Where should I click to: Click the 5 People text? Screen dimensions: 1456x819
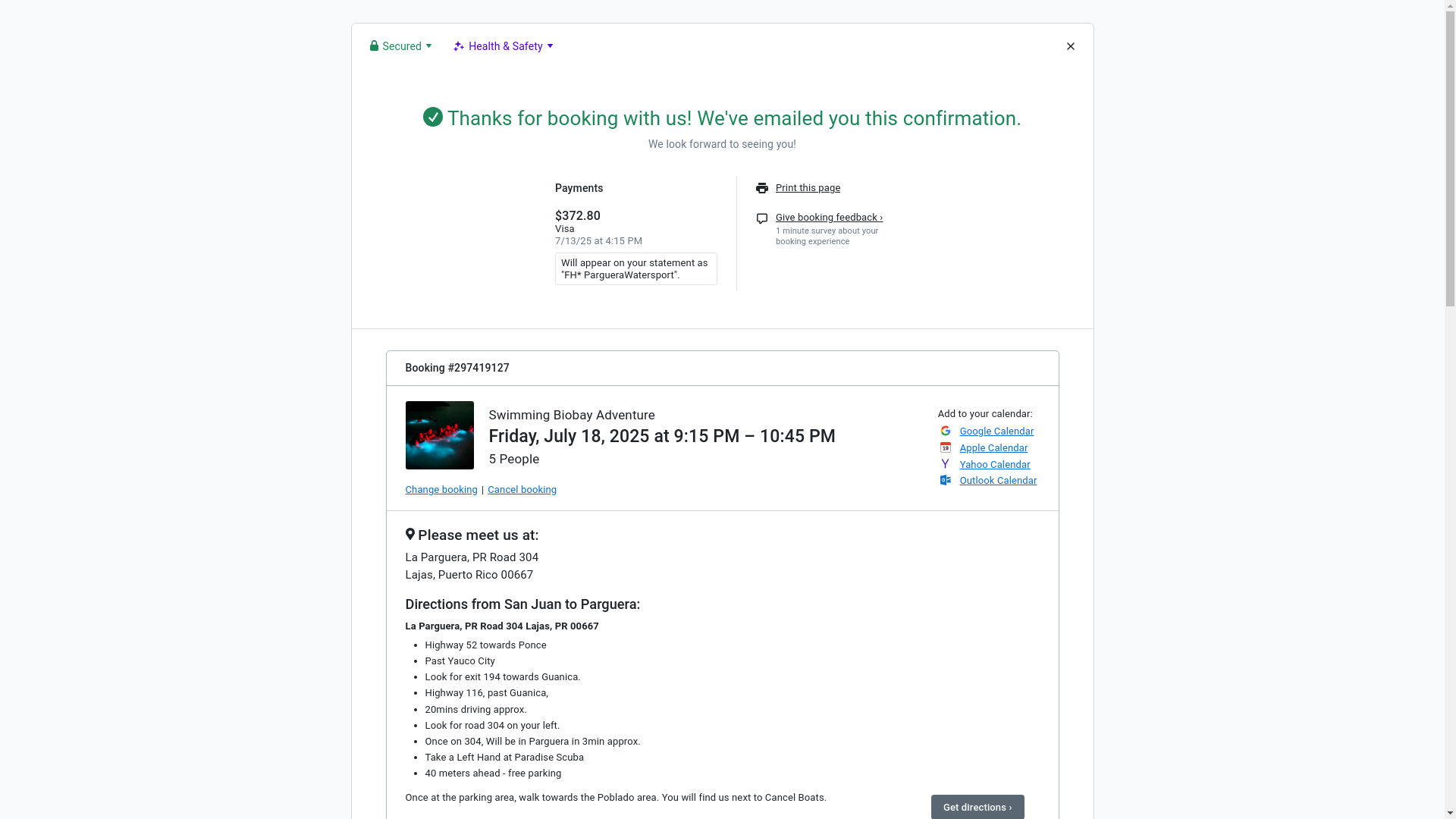pyautogui.click(x=514, y=459)
